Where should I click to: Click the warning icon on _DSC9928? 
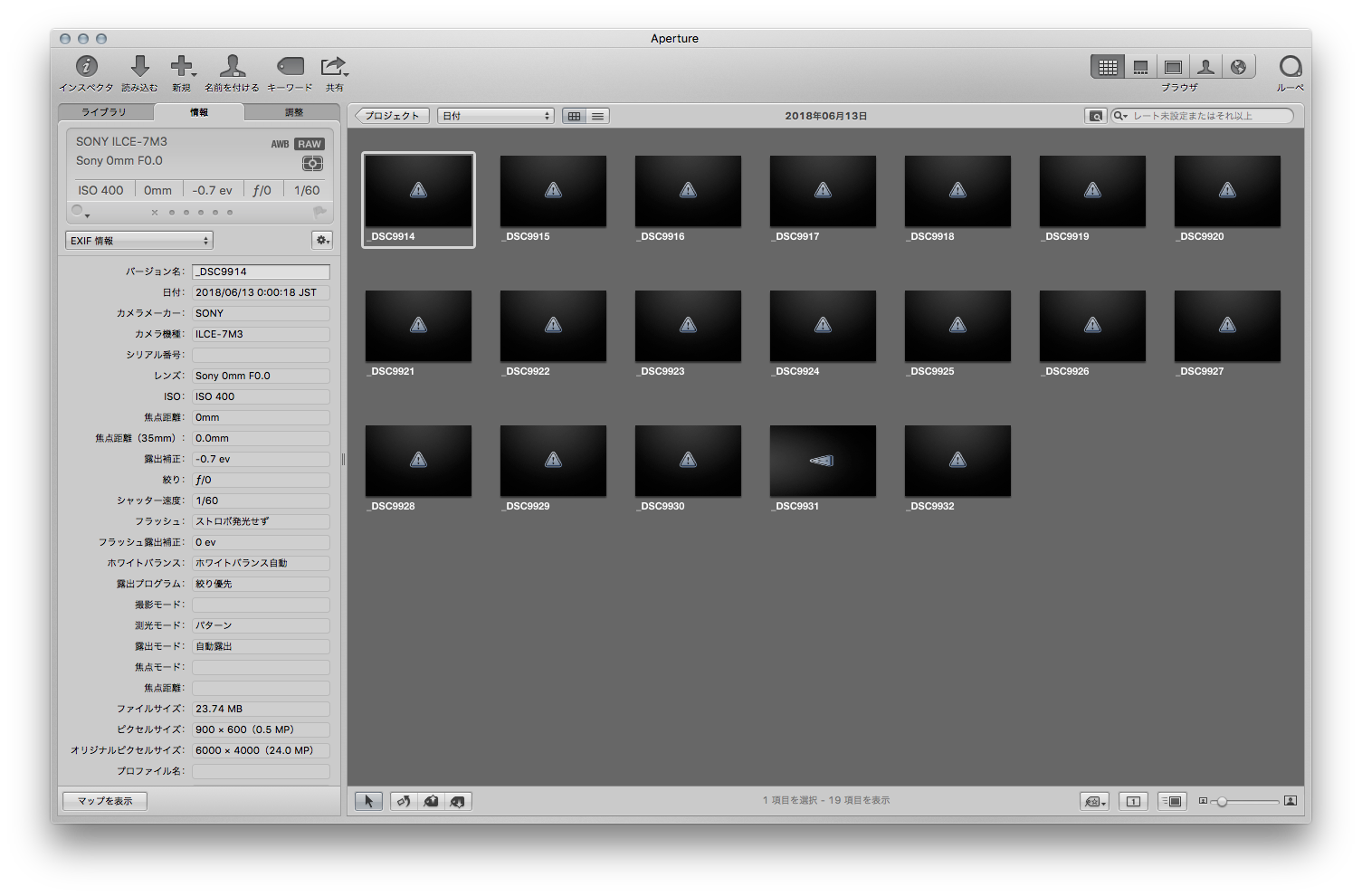pos(418,460)
